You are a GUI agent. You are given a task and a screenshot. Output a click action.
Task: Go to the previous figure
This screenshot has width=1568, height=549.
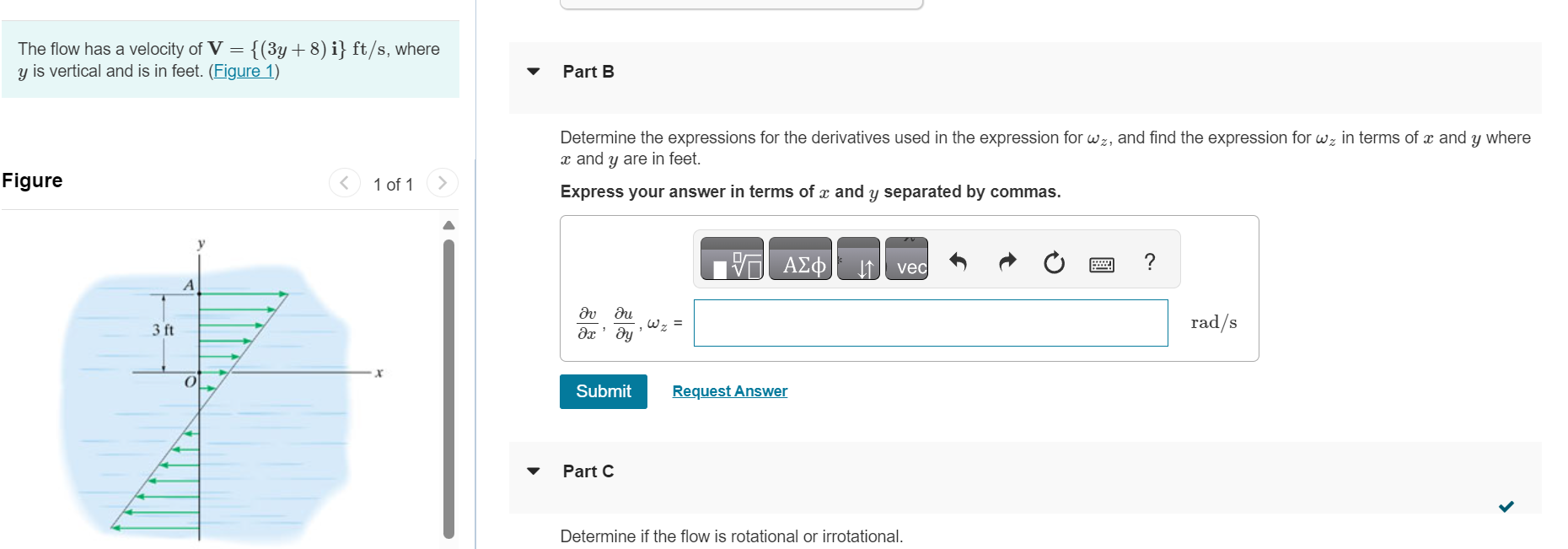pyautogui.click(x=344, y=183)
